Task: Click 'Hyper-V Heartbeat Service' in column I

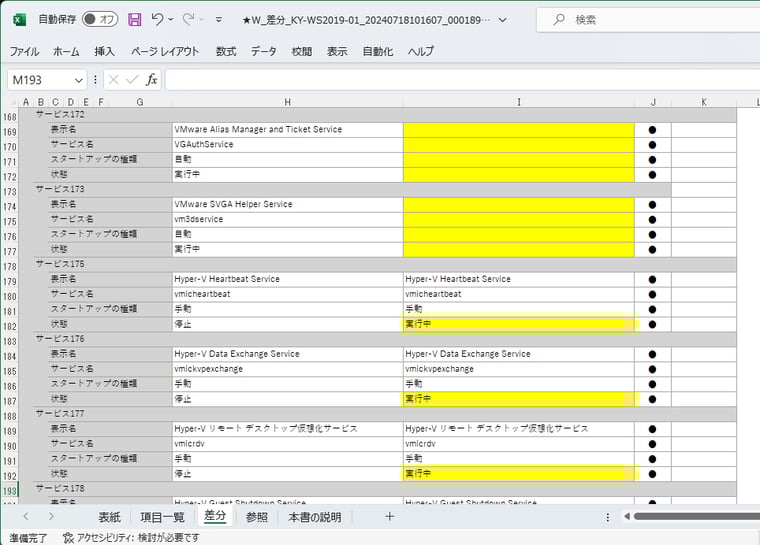Action: coord(519,279)
